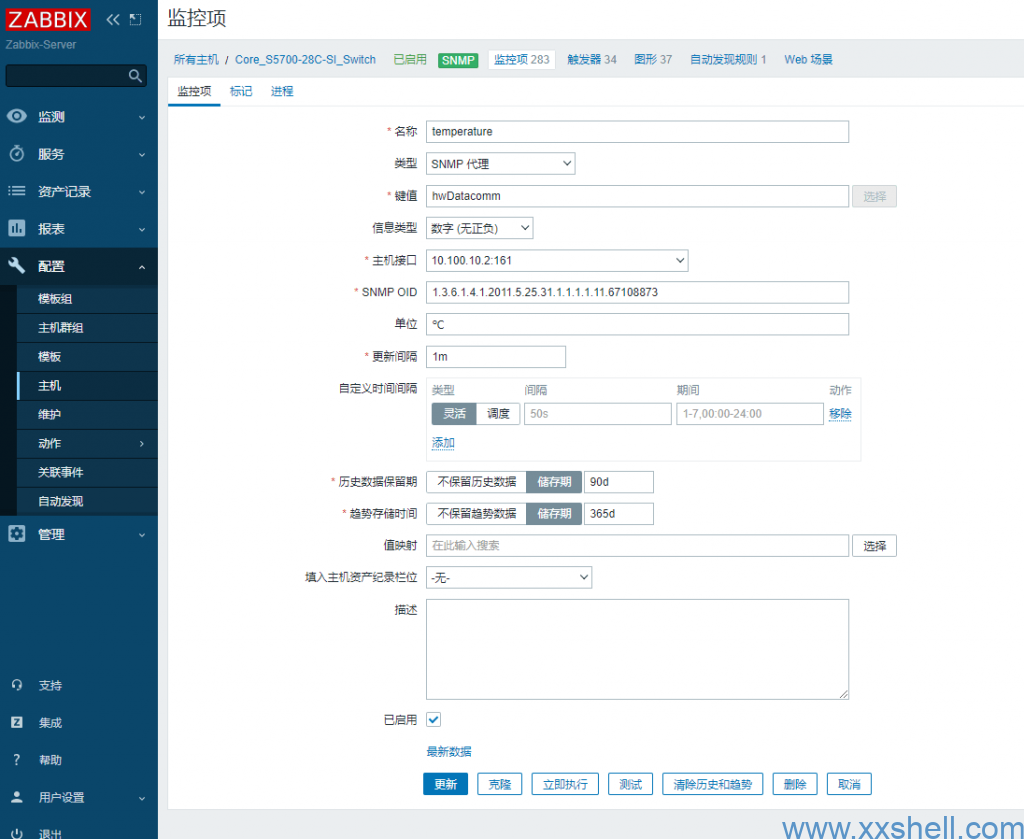Click the SNMP OID input field
The image size is (1024, 839).
[x=637, y=292]
